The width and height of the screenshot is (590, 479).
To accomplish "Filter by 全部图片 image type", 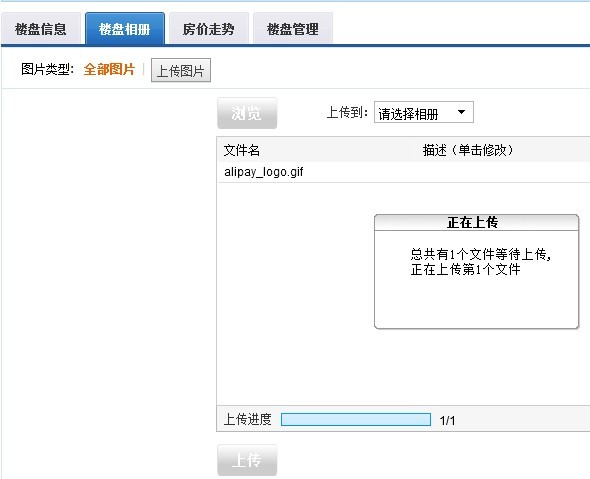I will [x=109, y=69].
